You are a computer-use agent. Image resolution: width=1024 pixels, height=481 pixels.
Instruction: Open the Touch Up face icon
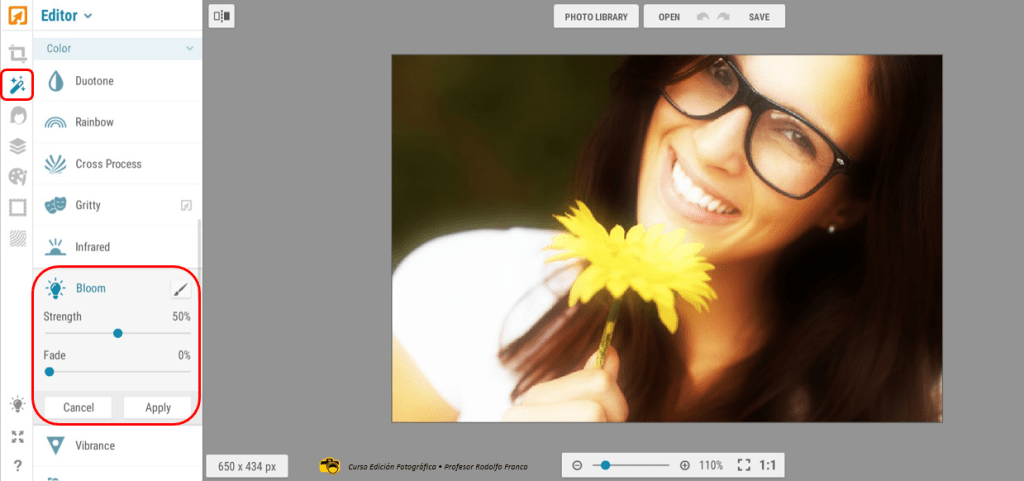click(x=17, y=116)
